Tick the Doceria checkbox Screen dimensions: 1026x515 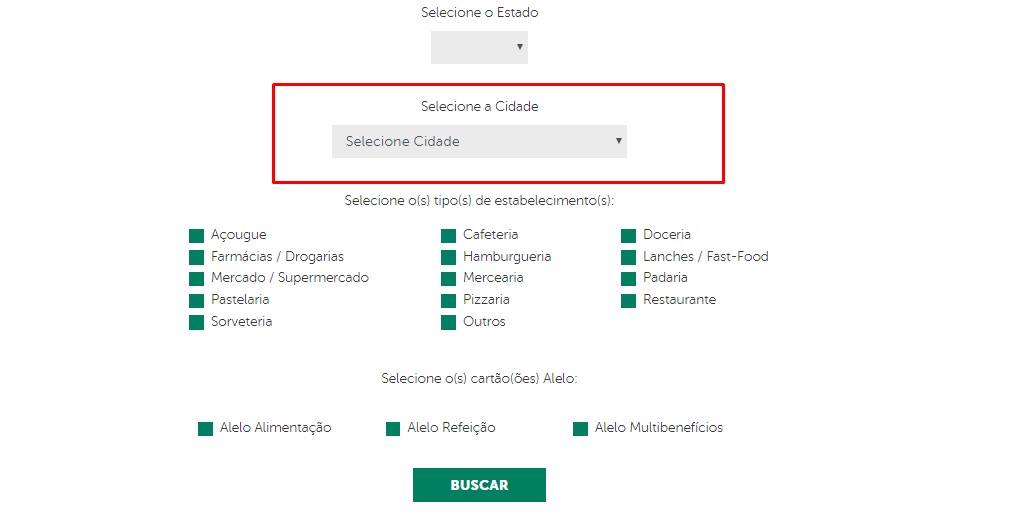point(628,236)
